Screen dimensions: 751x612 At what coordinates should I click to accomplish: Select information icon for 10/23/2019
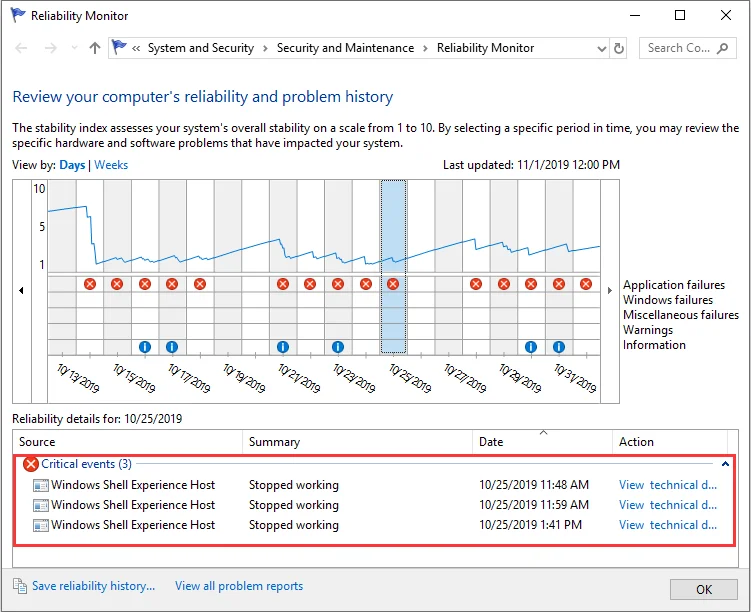[x=338, y=347]
